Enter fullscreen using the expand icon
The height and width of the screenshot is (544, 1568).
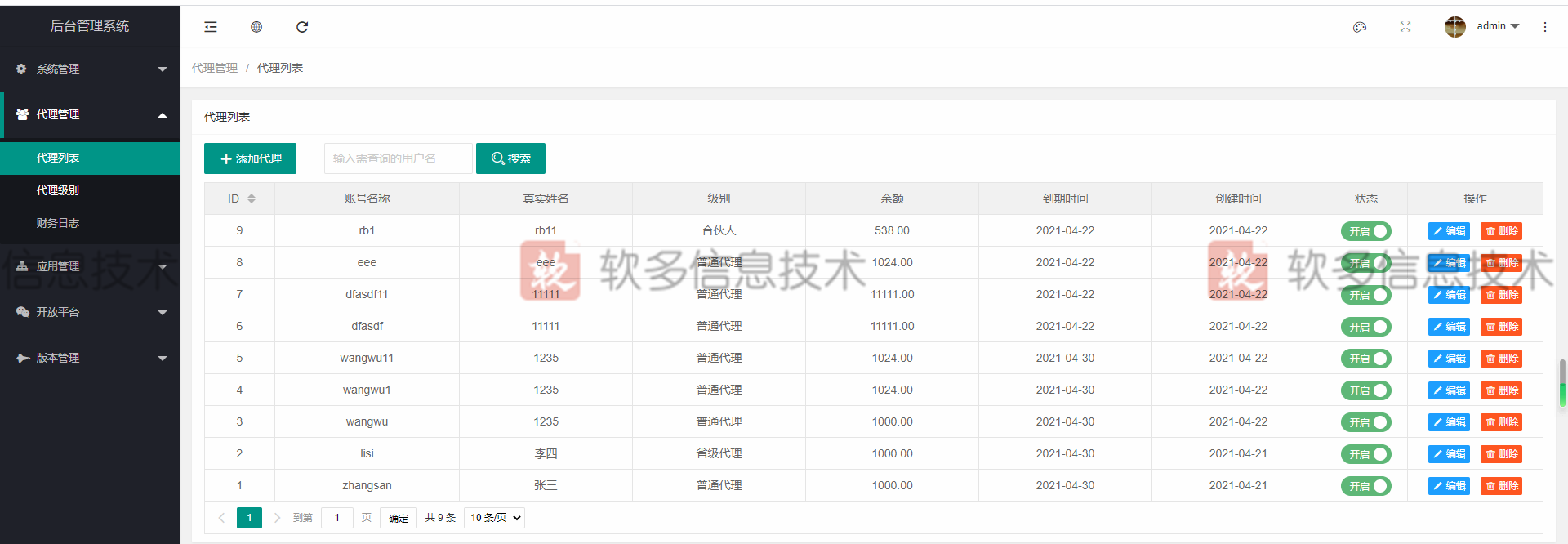pyautogui.click(x=1405, y=27)
